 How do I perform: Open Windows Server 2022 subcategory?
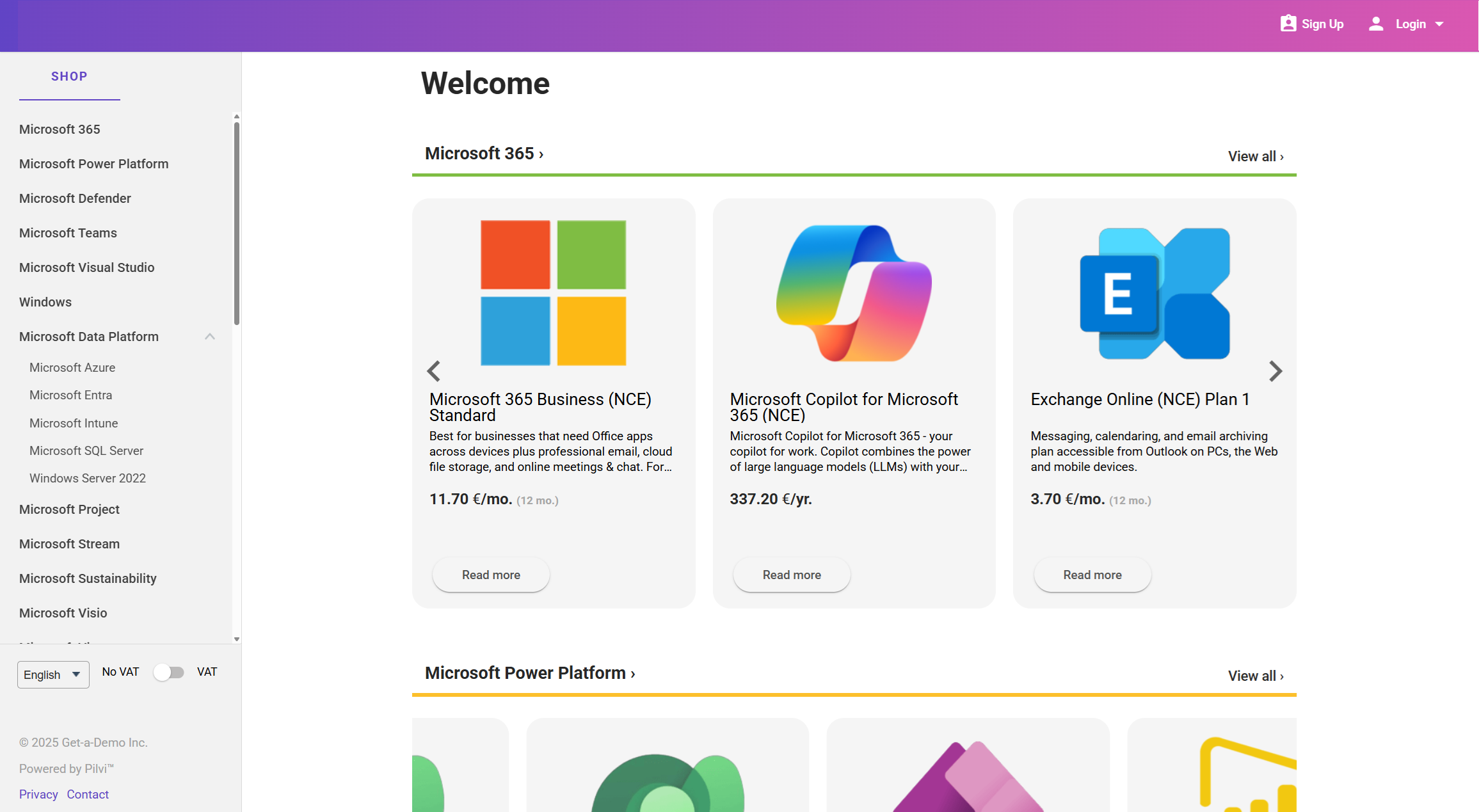[x=88, y=478]
